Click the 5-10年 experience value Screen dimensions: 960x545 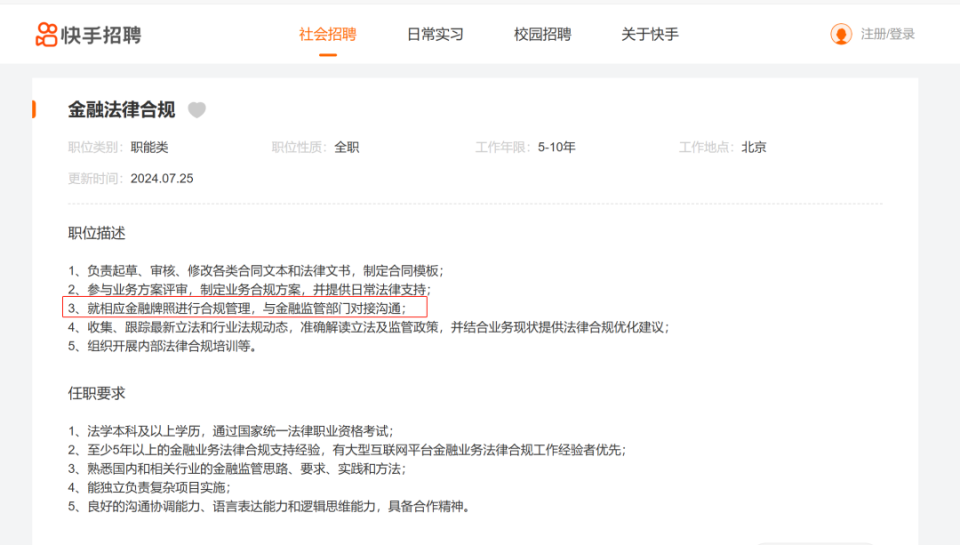[x=557, y=148]
